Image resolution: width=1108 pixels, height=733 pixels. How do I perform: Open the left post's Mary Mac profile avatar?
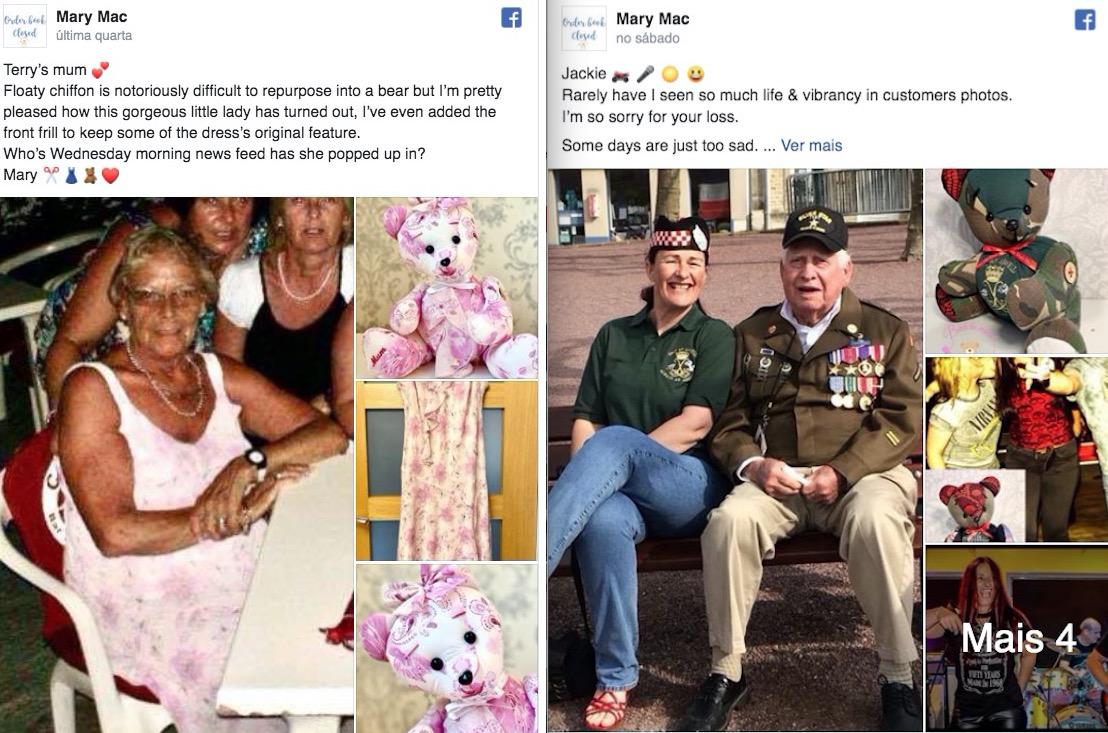(x=25, y=25)
